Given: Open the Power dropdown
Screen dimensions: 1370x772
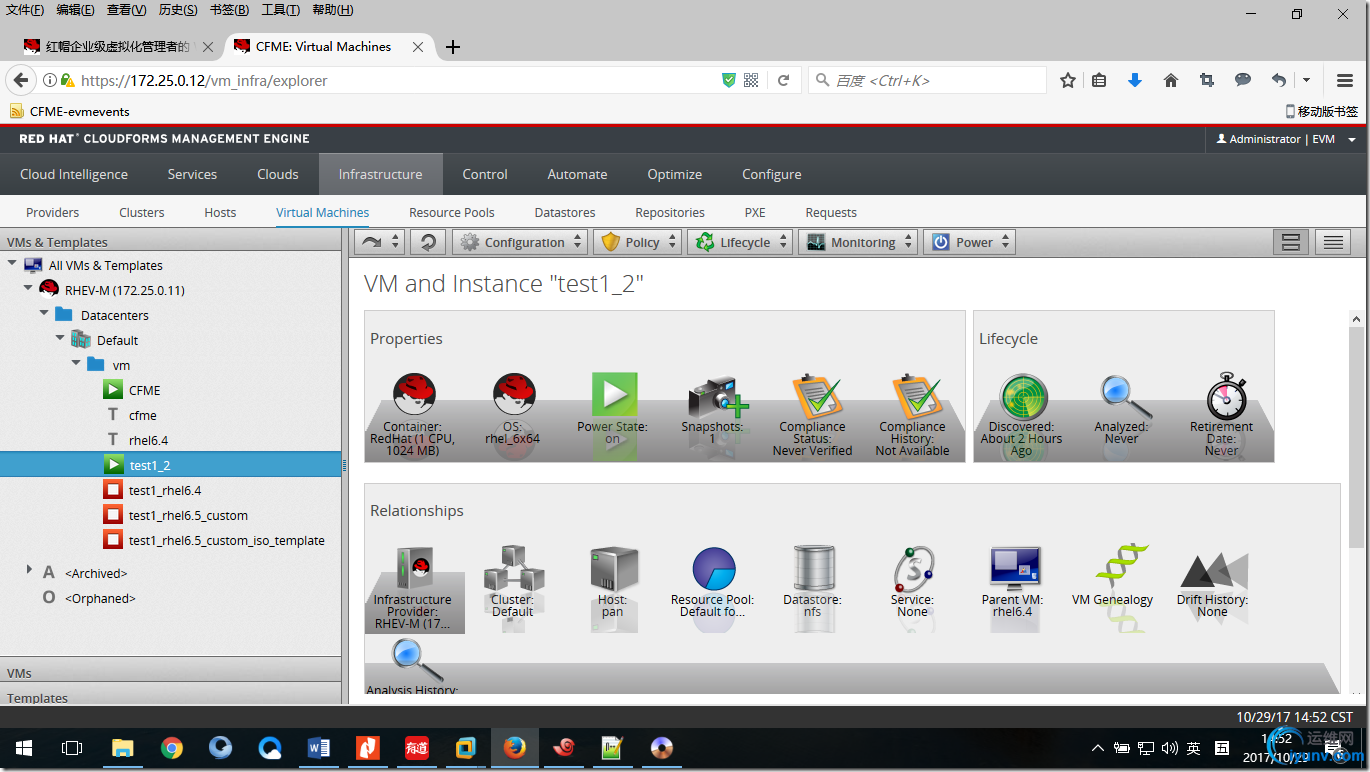Looking at the screenshot, I should 969,242.
